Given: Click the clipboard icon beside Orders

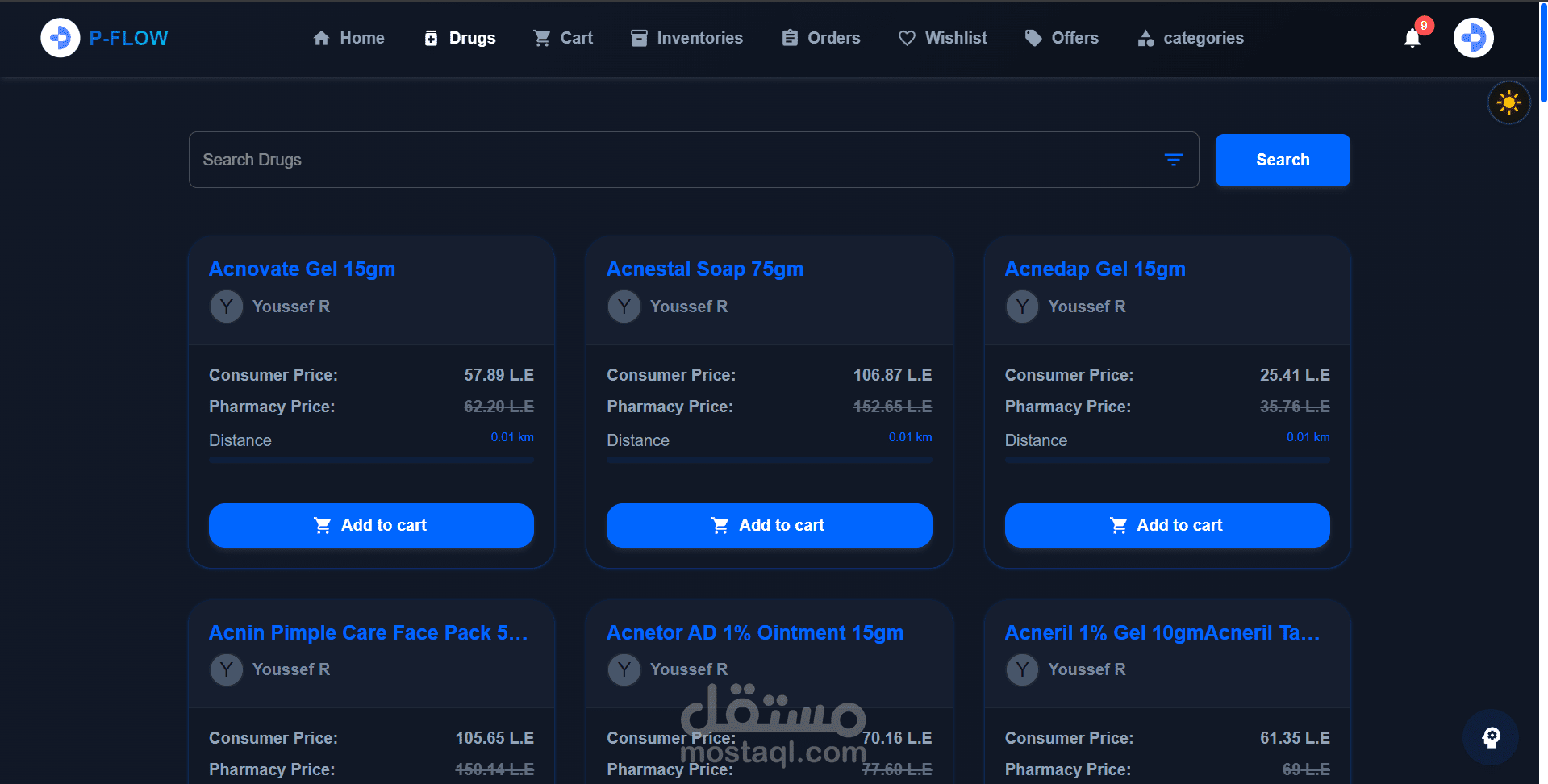Looking at the screenshot, I should tap(790, 38).
